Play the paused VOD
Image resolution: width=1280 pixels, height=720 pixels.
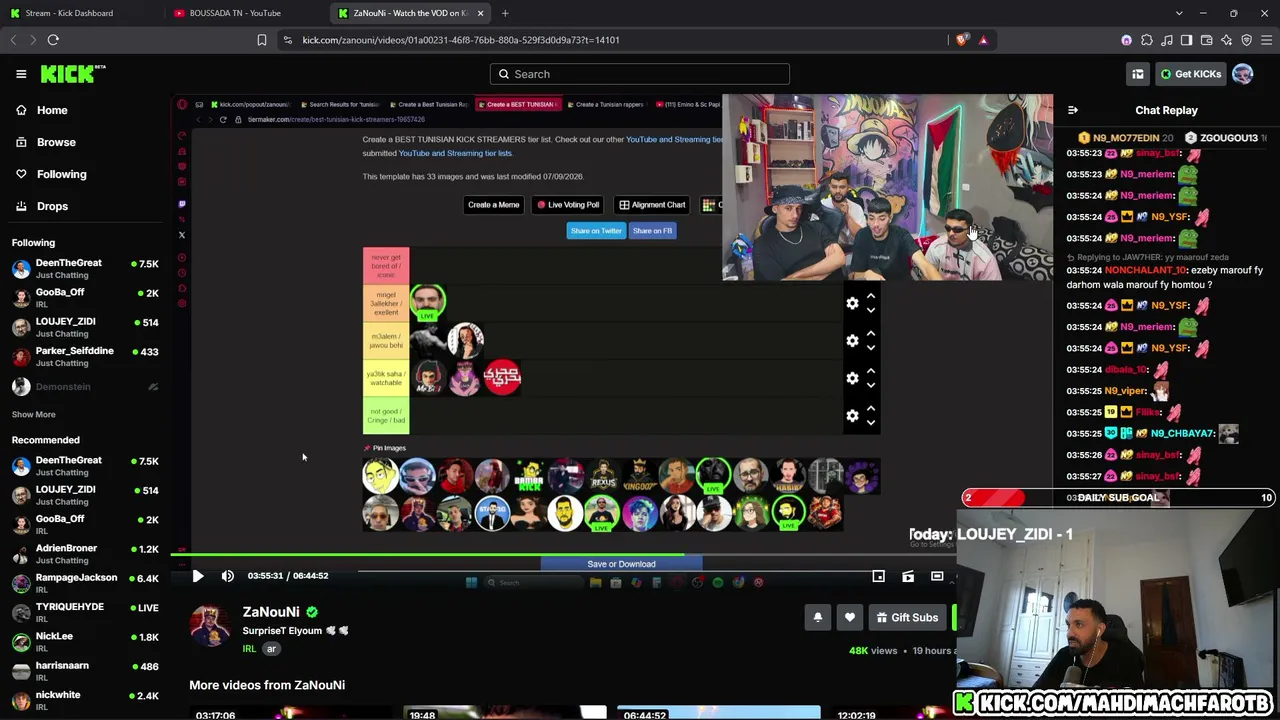coord(198,576)
